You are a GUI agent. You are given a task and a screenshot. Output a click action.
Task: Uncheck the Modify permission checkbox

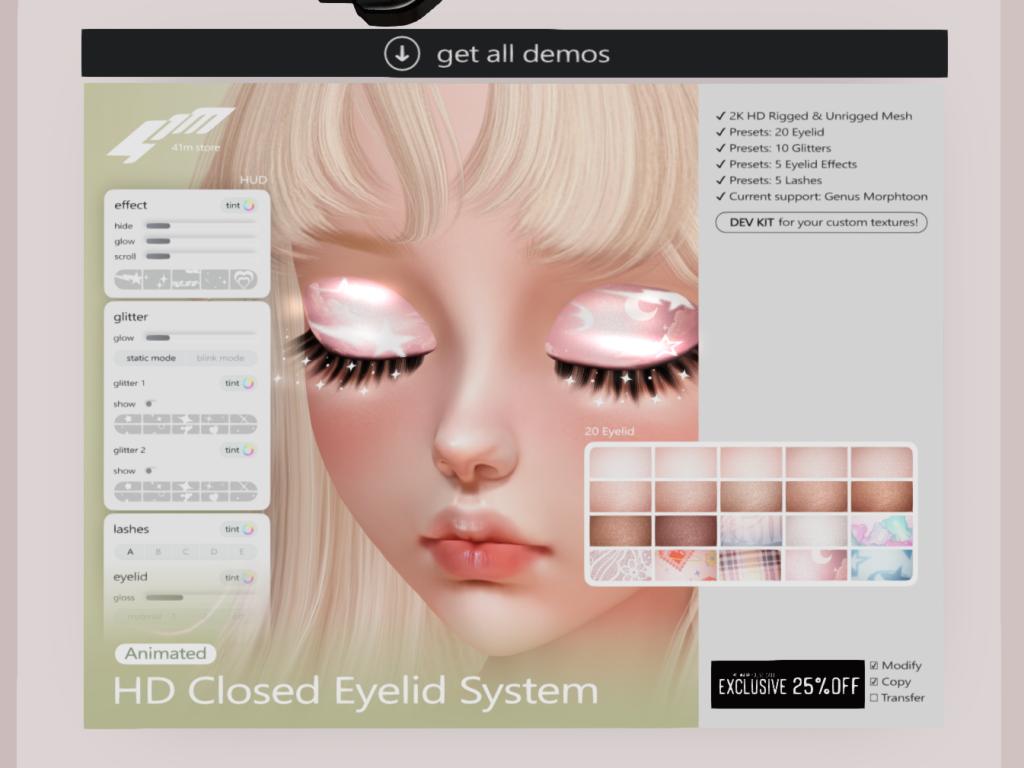[x=874, y=665]
